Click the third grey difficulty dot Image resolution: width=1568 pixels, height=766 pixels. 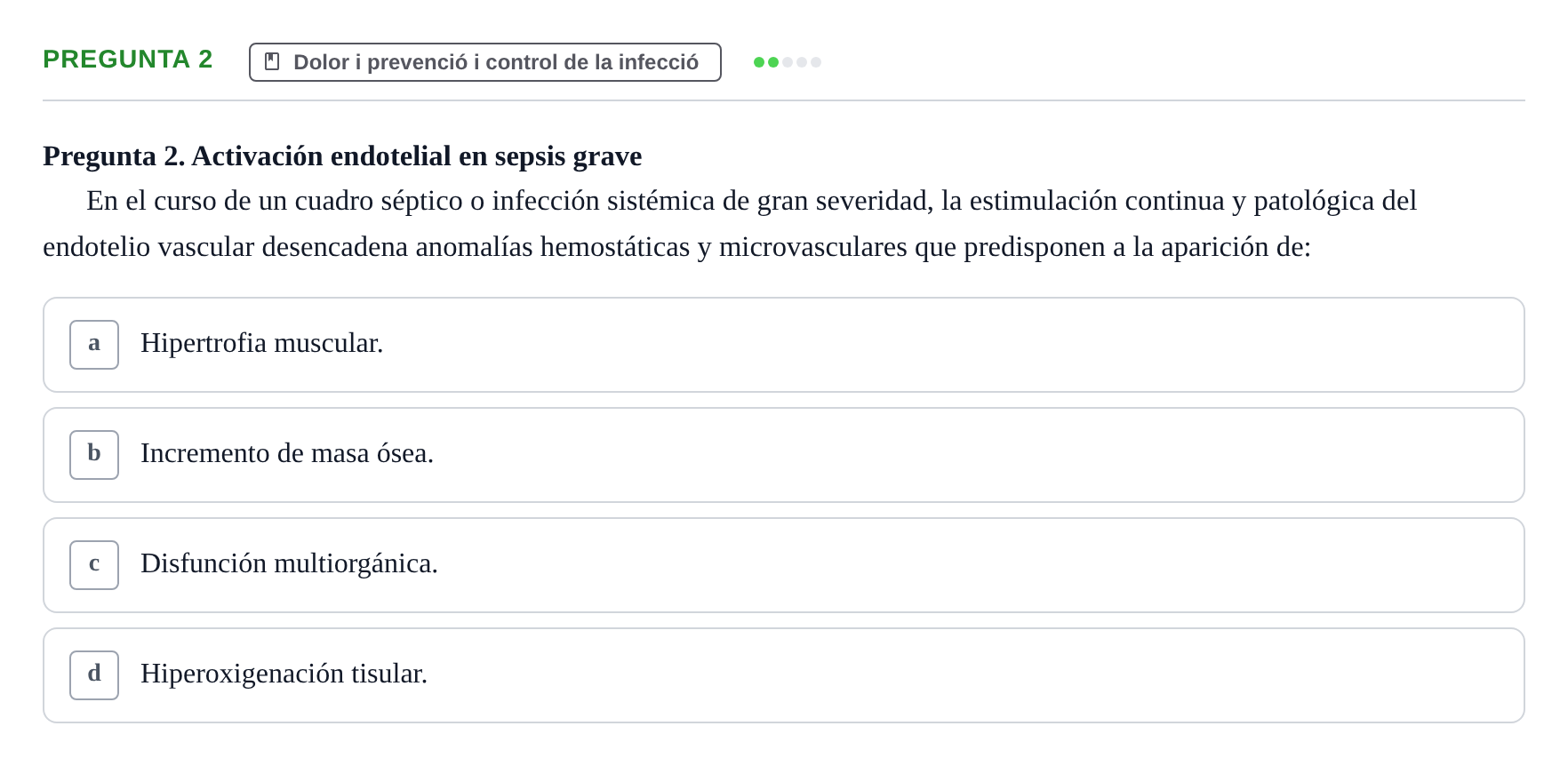[x=788, y=62]
